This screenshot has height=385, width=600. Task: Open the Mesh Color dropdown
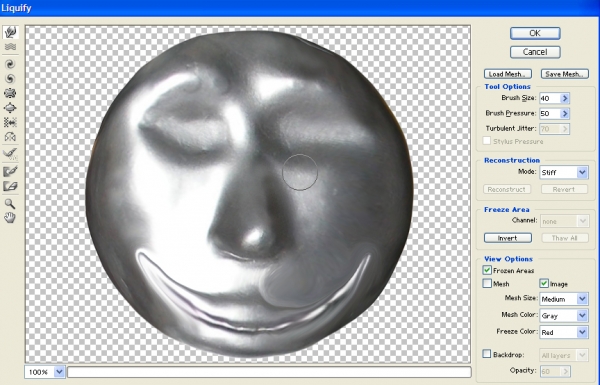click(x=582, y=316)
